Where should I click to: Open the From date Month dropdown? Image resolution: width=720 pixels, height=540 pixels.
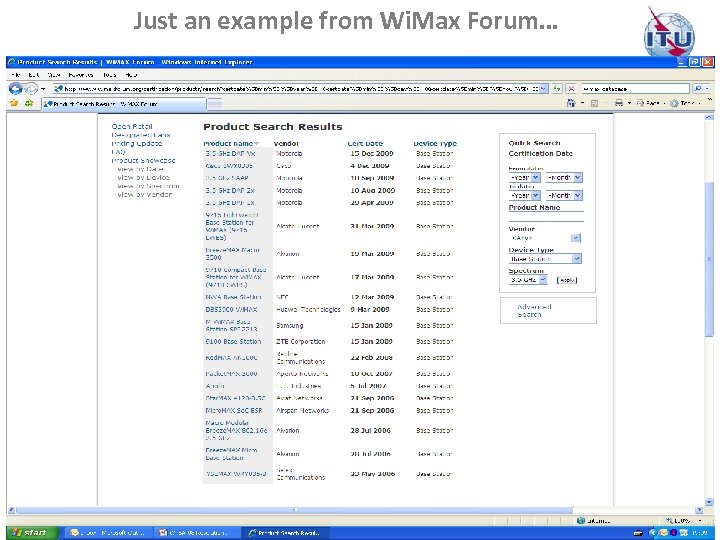tap(564, 177)
